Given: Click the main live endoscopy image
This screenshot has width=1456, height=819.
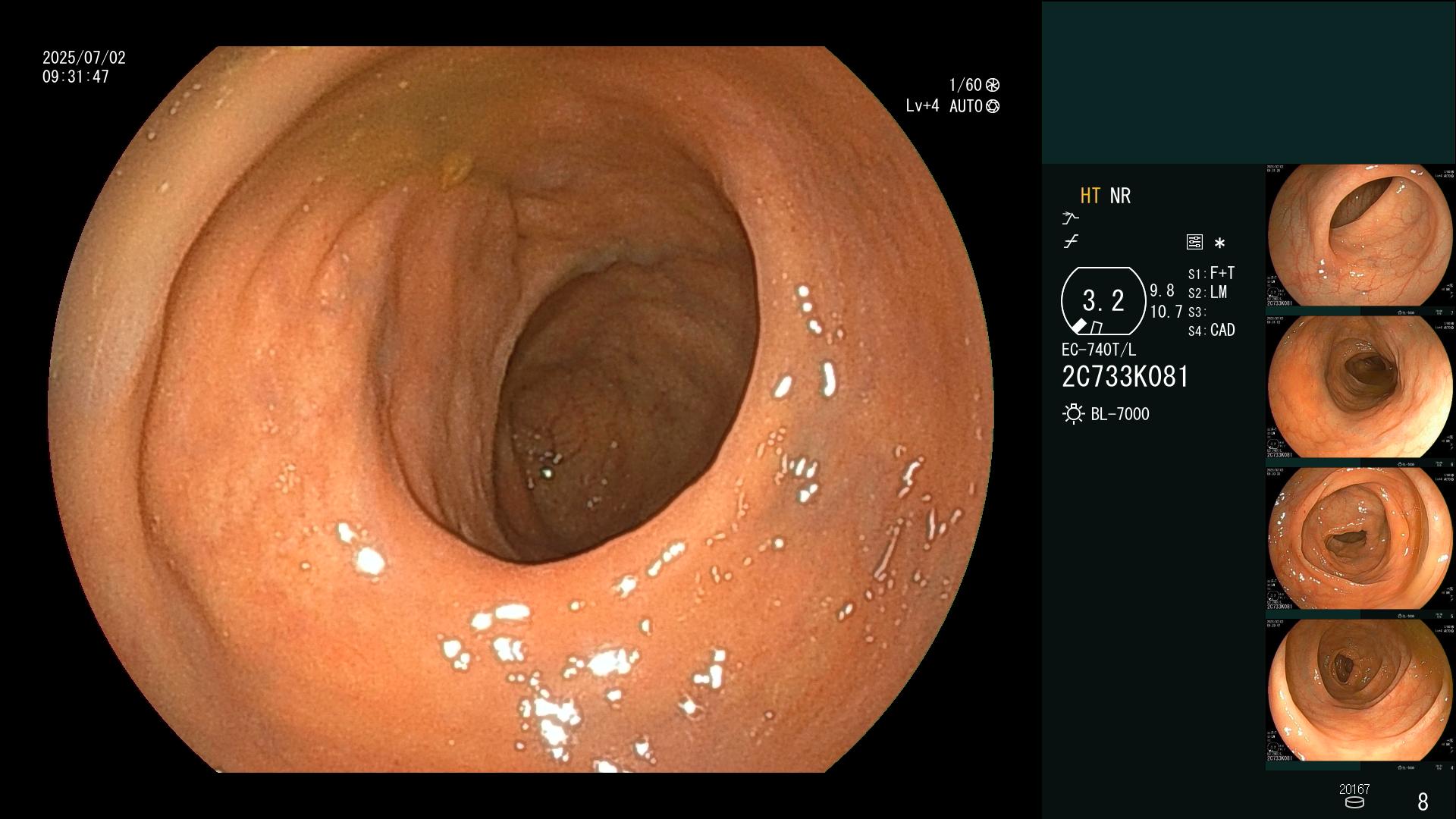Looking at the screenshot, I should [521, 409].
